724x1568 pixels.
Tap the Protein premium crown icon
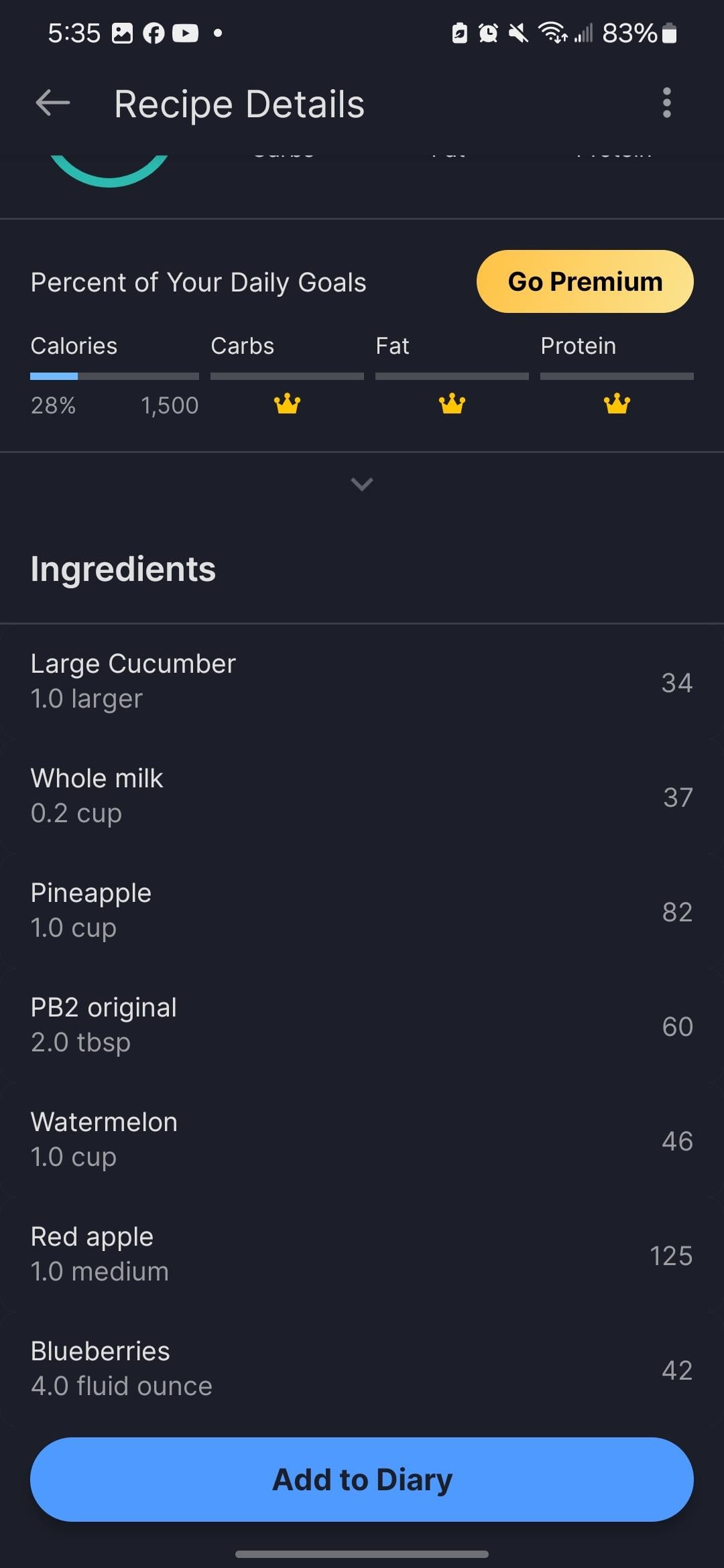click(x=617, y=404)
